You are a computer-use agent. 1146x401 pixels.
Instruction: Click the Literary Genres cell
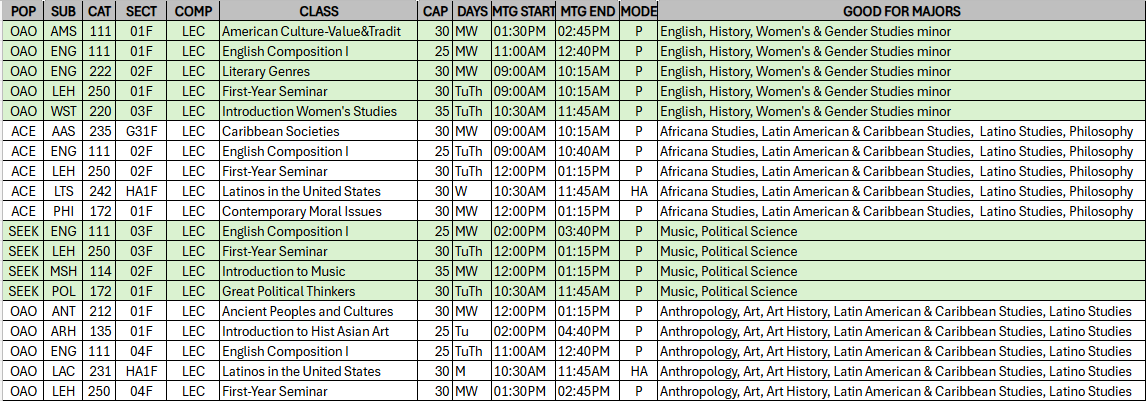319,72
